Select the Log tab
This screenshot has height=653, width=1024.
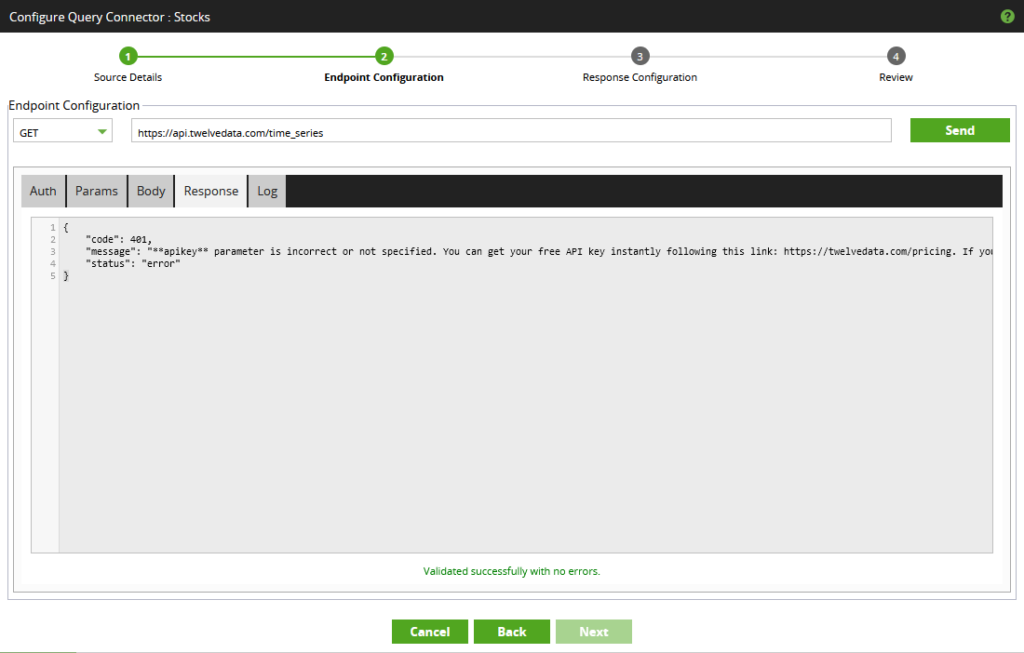coord(266,191)
